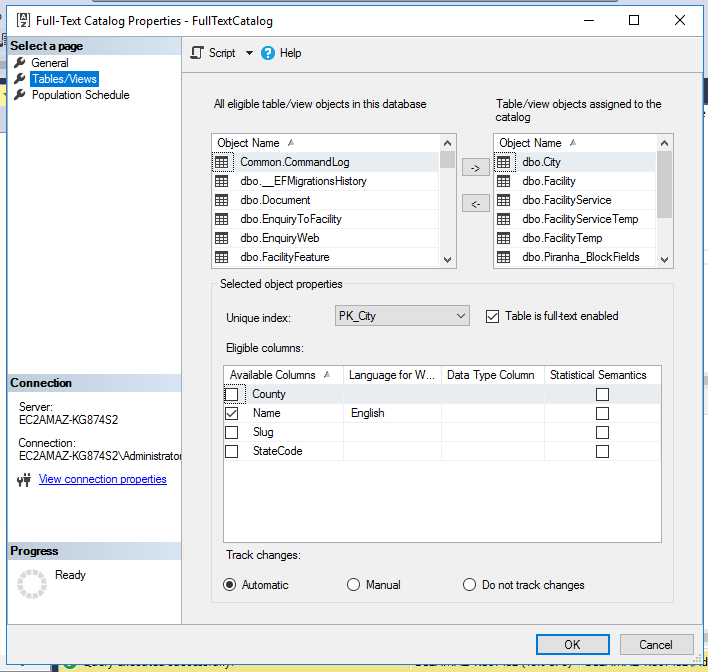Sort assigned objects by Object Name header
The image size is (708, 672).
click(575, 143)
